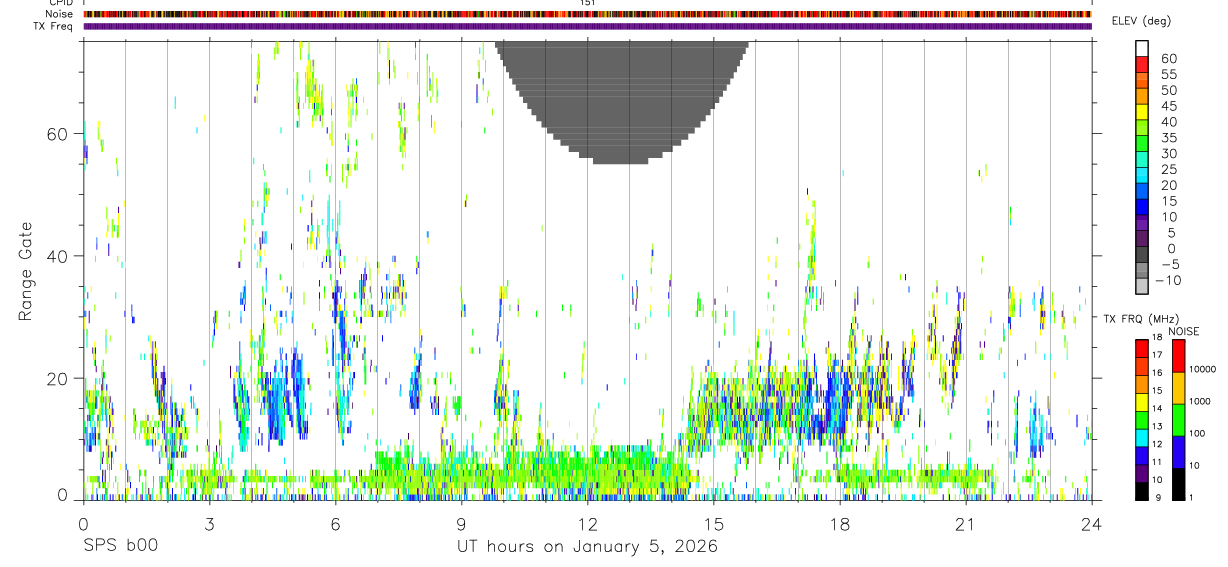Click the purple TX Freq strip above plot
Viewport: 1228px width, 567px height.
[x=587, y=26]
